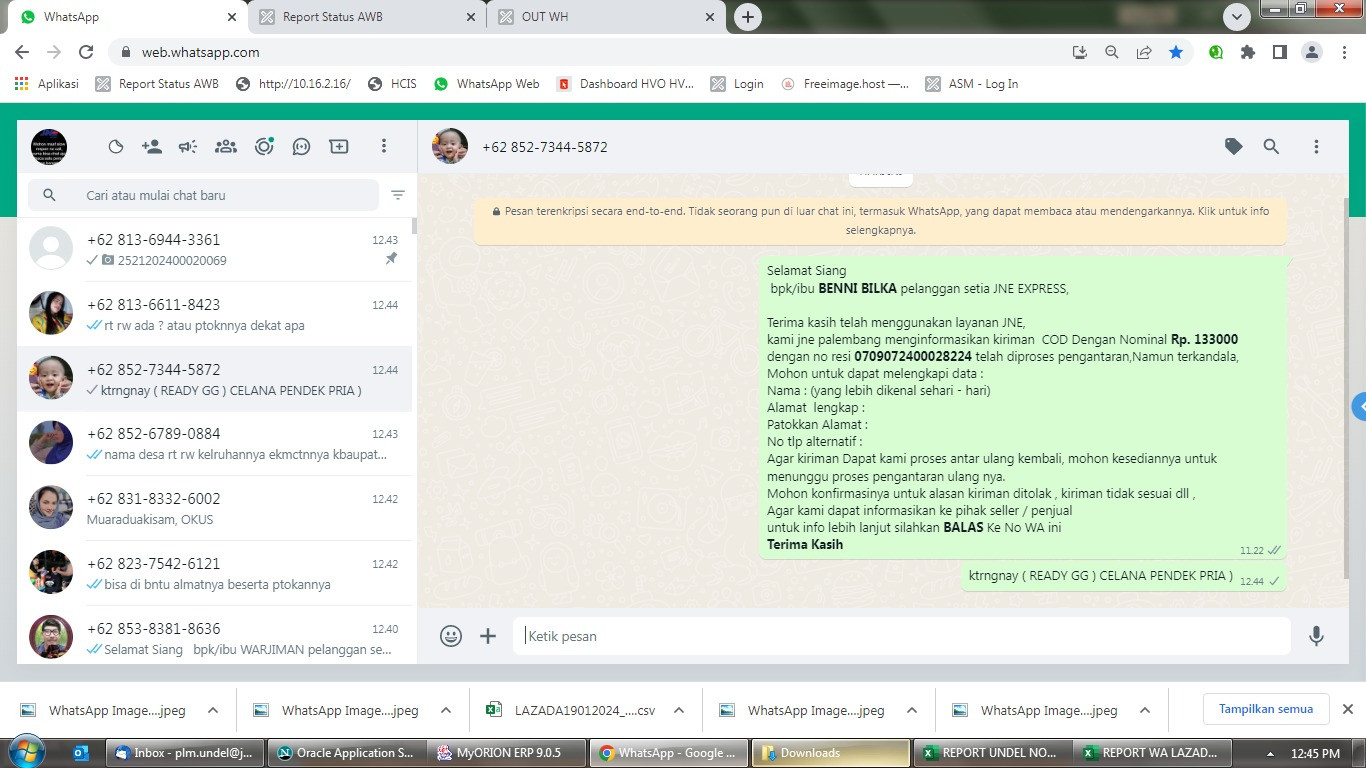The height and width of the screenshot is (768, 1366).
Task: Toggle the blue bookmark star
Action: coord(1176,52)
